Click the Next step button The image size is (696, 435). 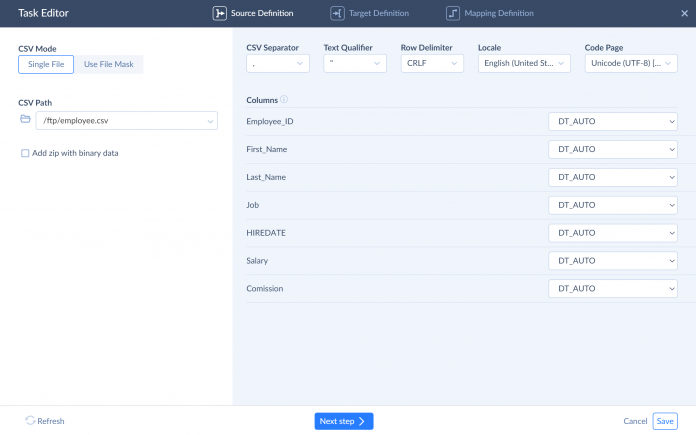[x=344, y=421]
